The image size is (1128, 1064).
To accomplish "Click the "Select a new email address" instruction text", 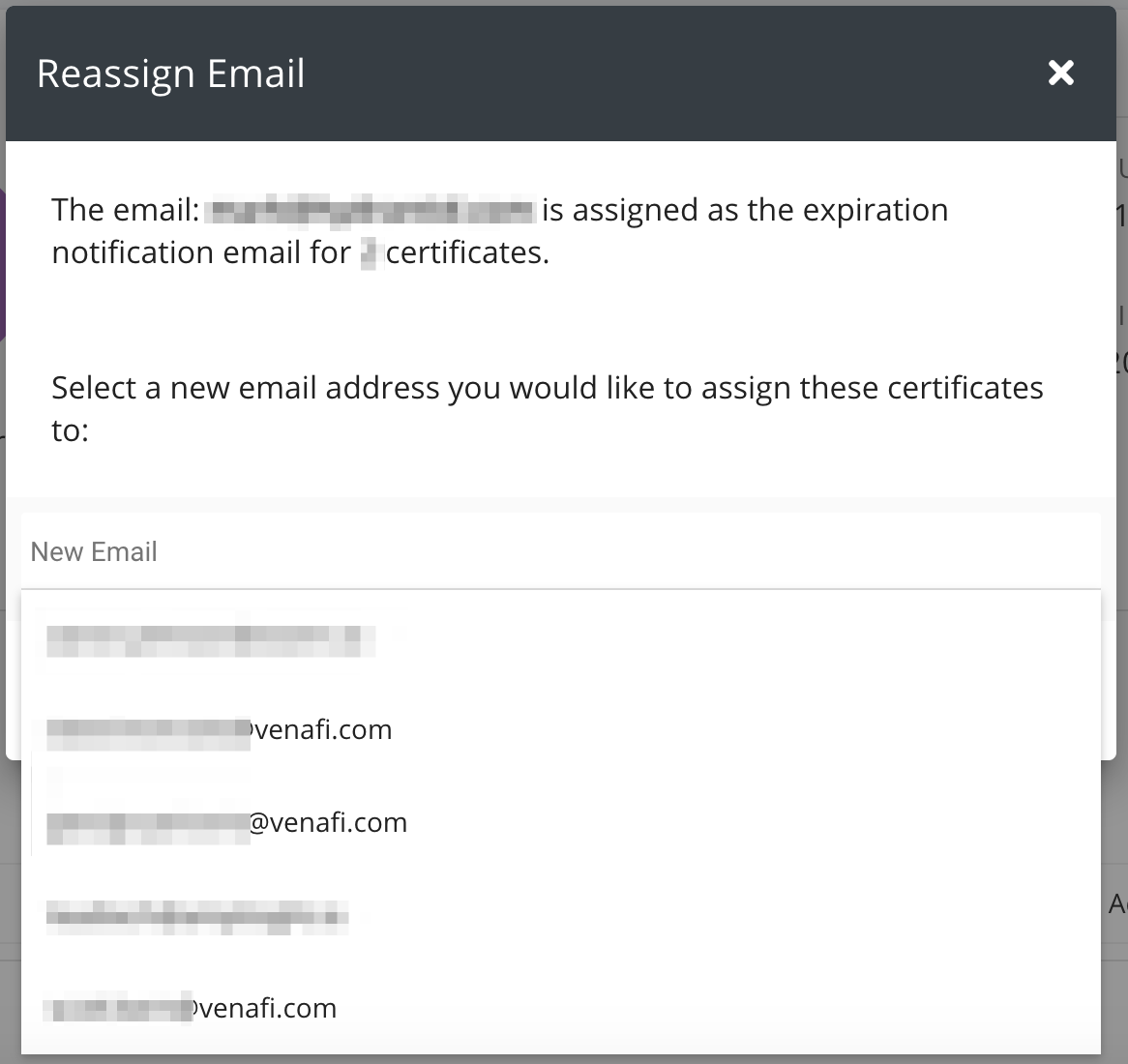I will (x=547, y=388).
